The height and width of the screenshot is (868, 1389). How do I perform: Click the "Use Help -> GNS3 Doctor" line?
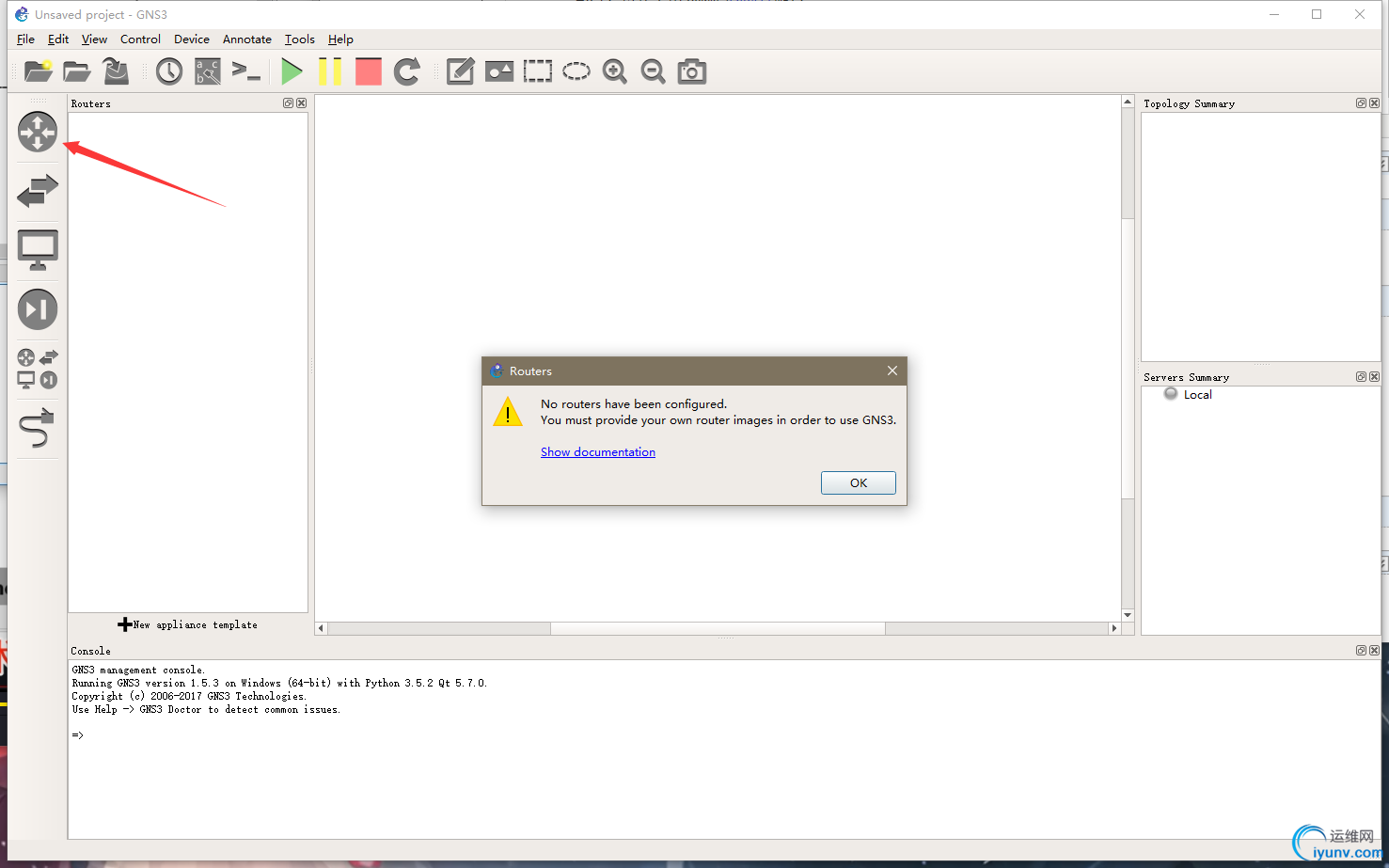click(x=206, y=710)
